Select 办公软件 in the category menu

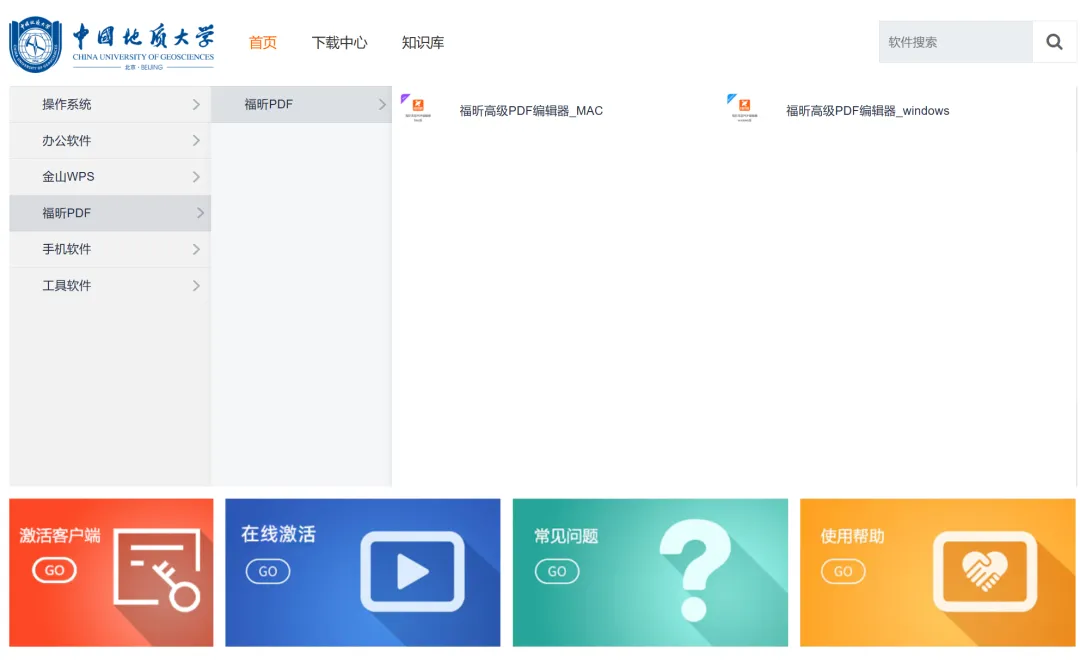click(110, 140)
